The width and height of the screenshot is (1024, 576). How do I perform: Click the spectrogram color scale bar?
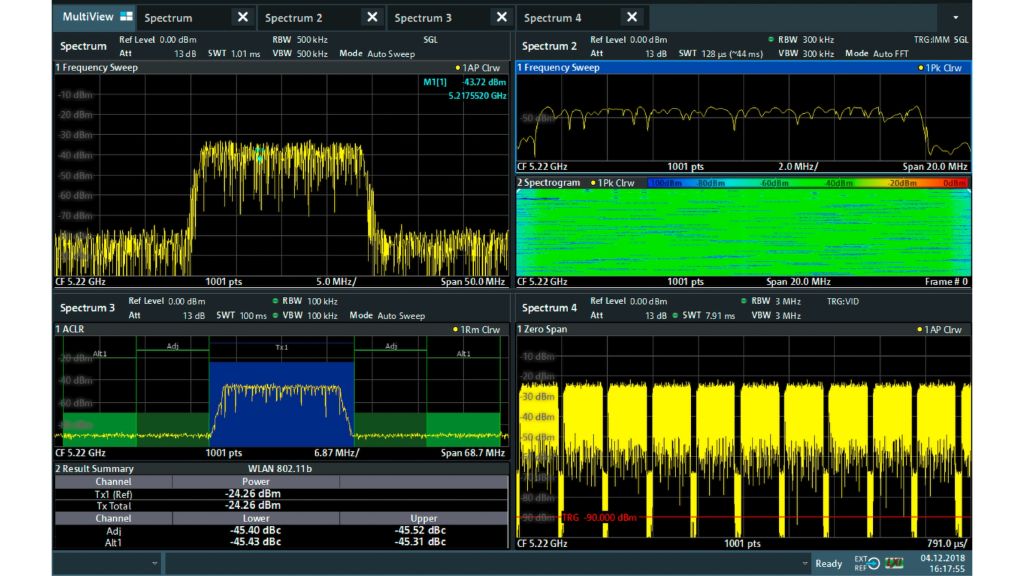807,183
